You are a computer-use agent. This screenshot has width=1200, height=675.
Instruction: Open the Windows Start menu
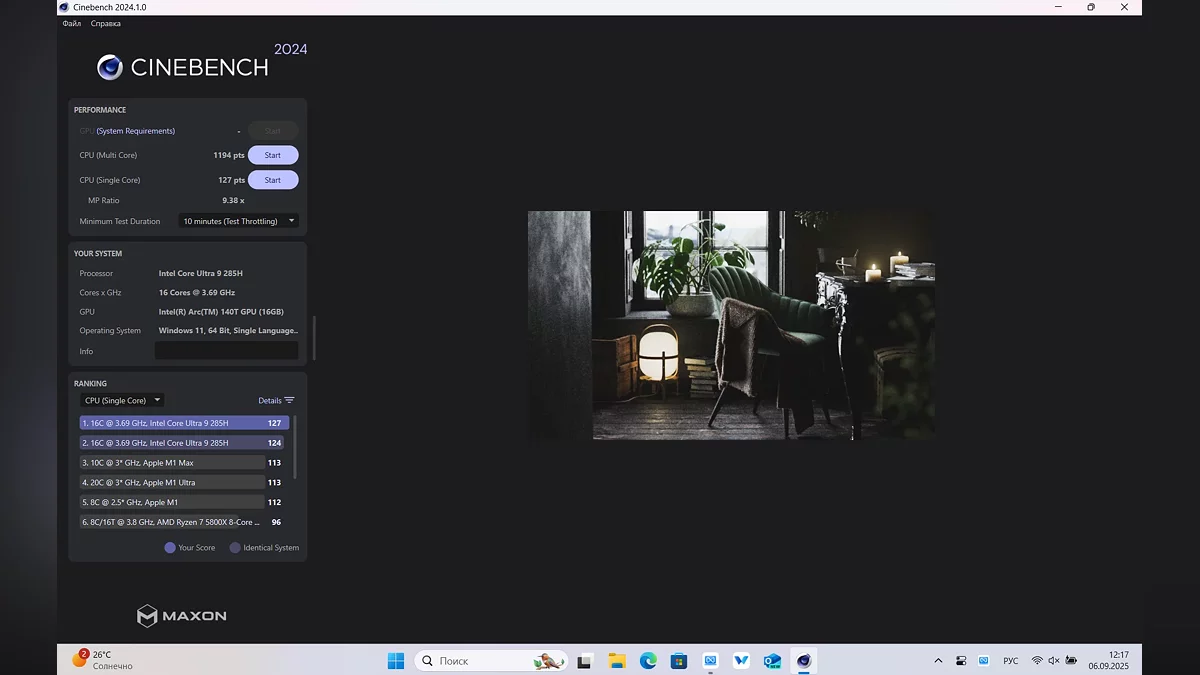click(396, 661)
